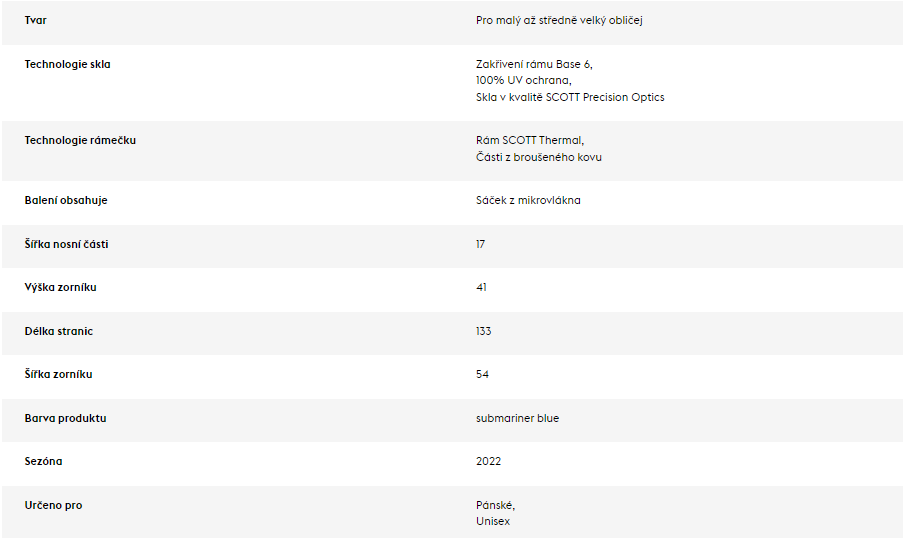The width and height of the screenshot is (903, 538).
Task: Click 'Rám SCOTT Thermal' value text
Action: coord(530,140)
